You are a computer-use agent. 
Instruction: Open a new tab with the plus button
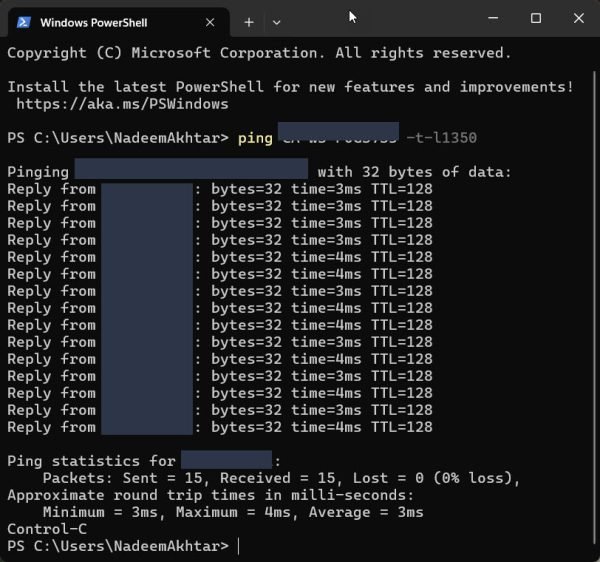tap(249, 23)
